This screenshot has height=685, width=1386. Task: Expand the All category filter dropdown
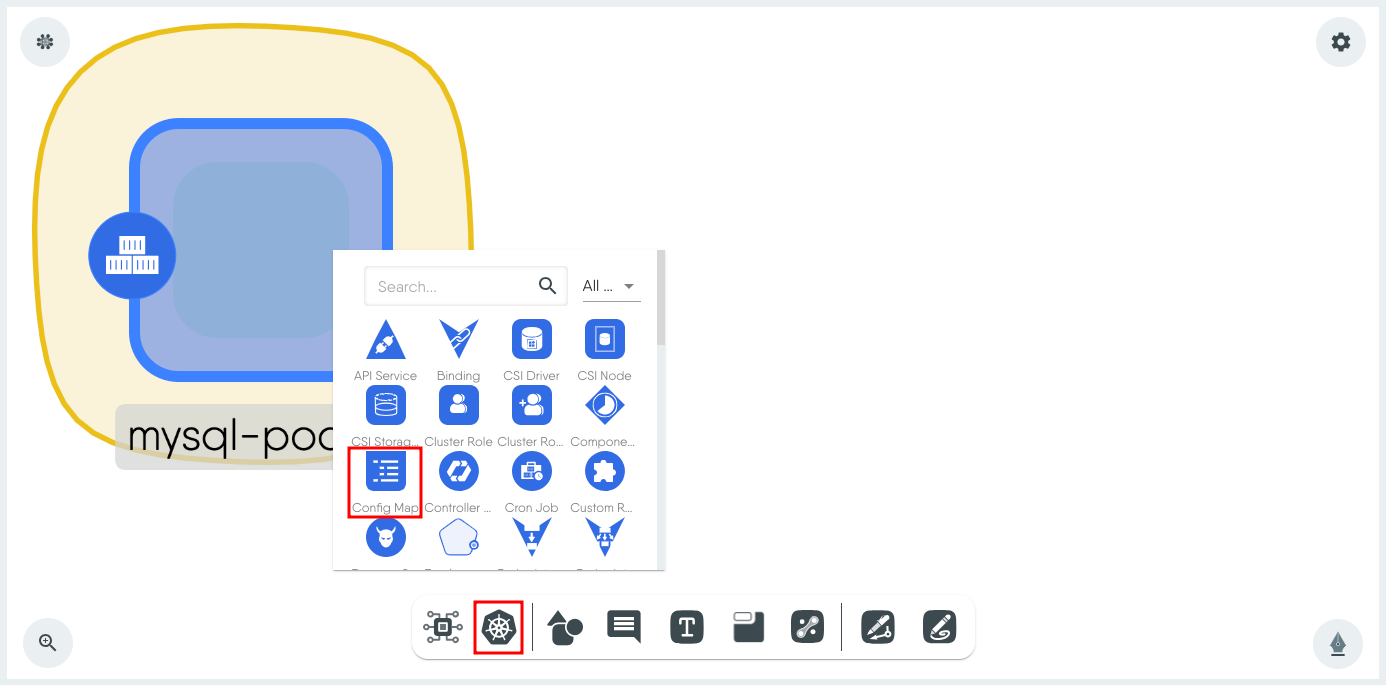tap(611, 286)
